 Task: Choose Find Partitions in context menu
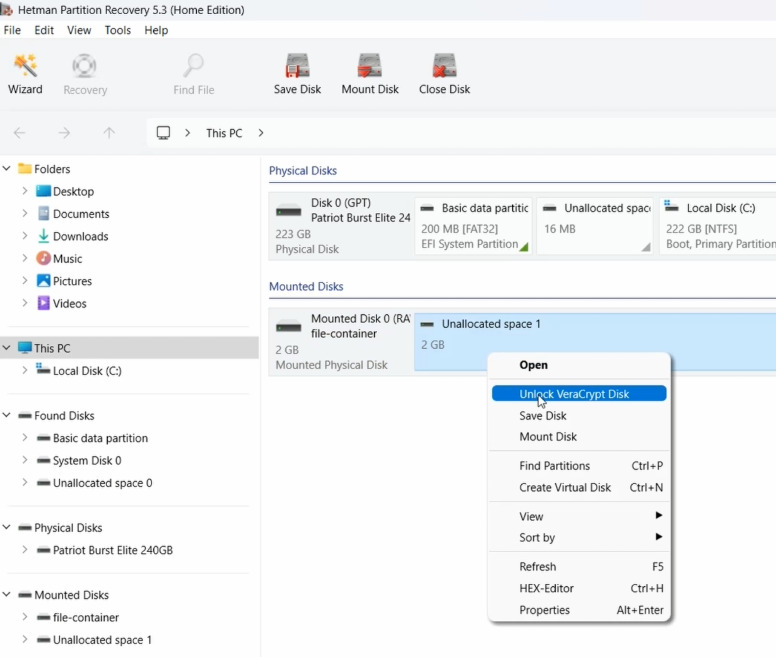coord(579,466)
